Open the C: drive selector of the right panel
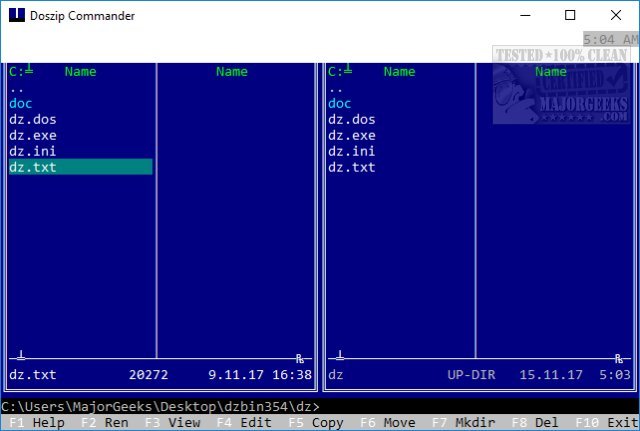The width and height of the screenshot is (640, 431). pos(340,71)
